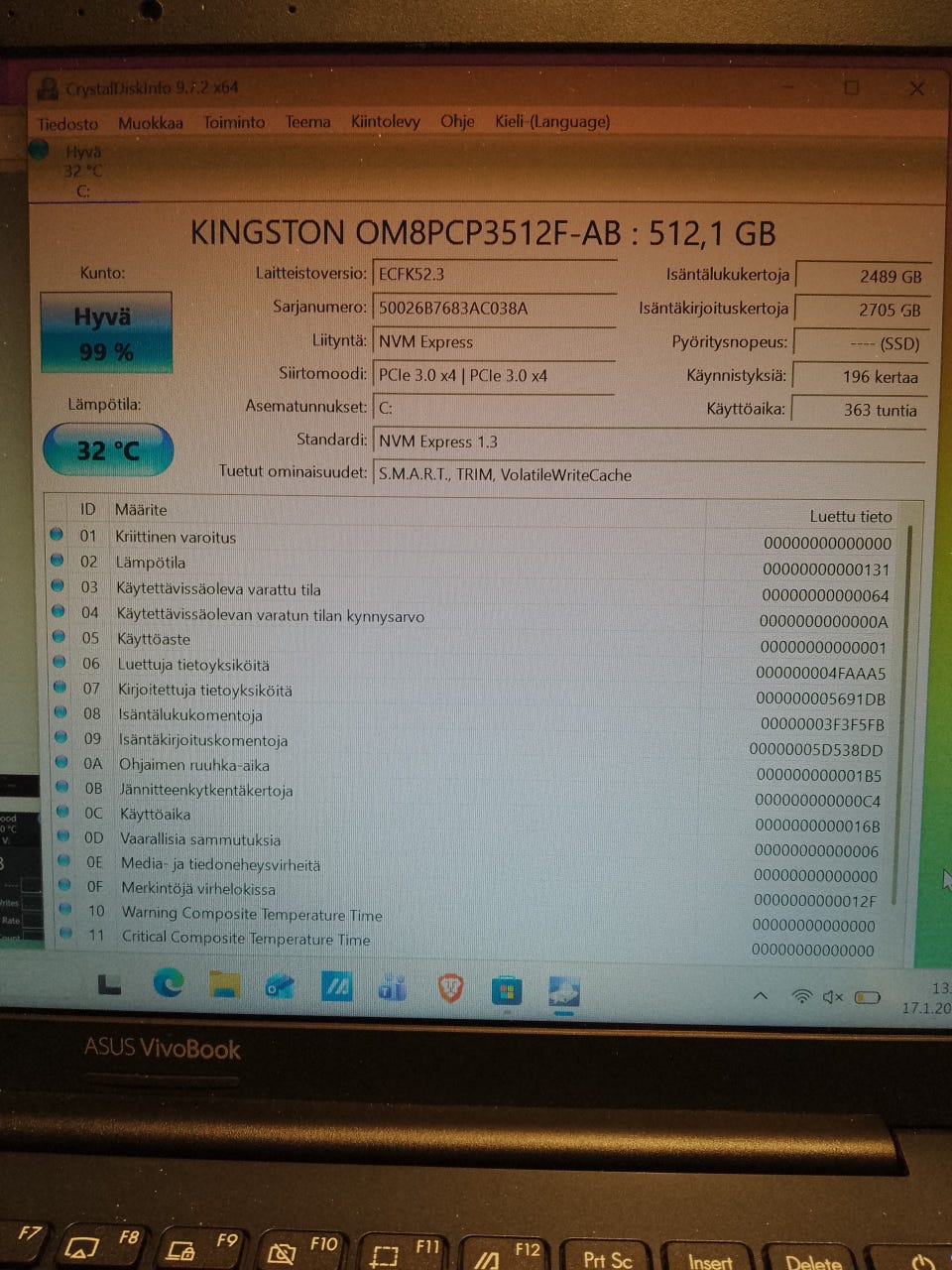Click the battery tray icon
The height and width of the screenshot is (1270, 952).
tap(868, 997)
